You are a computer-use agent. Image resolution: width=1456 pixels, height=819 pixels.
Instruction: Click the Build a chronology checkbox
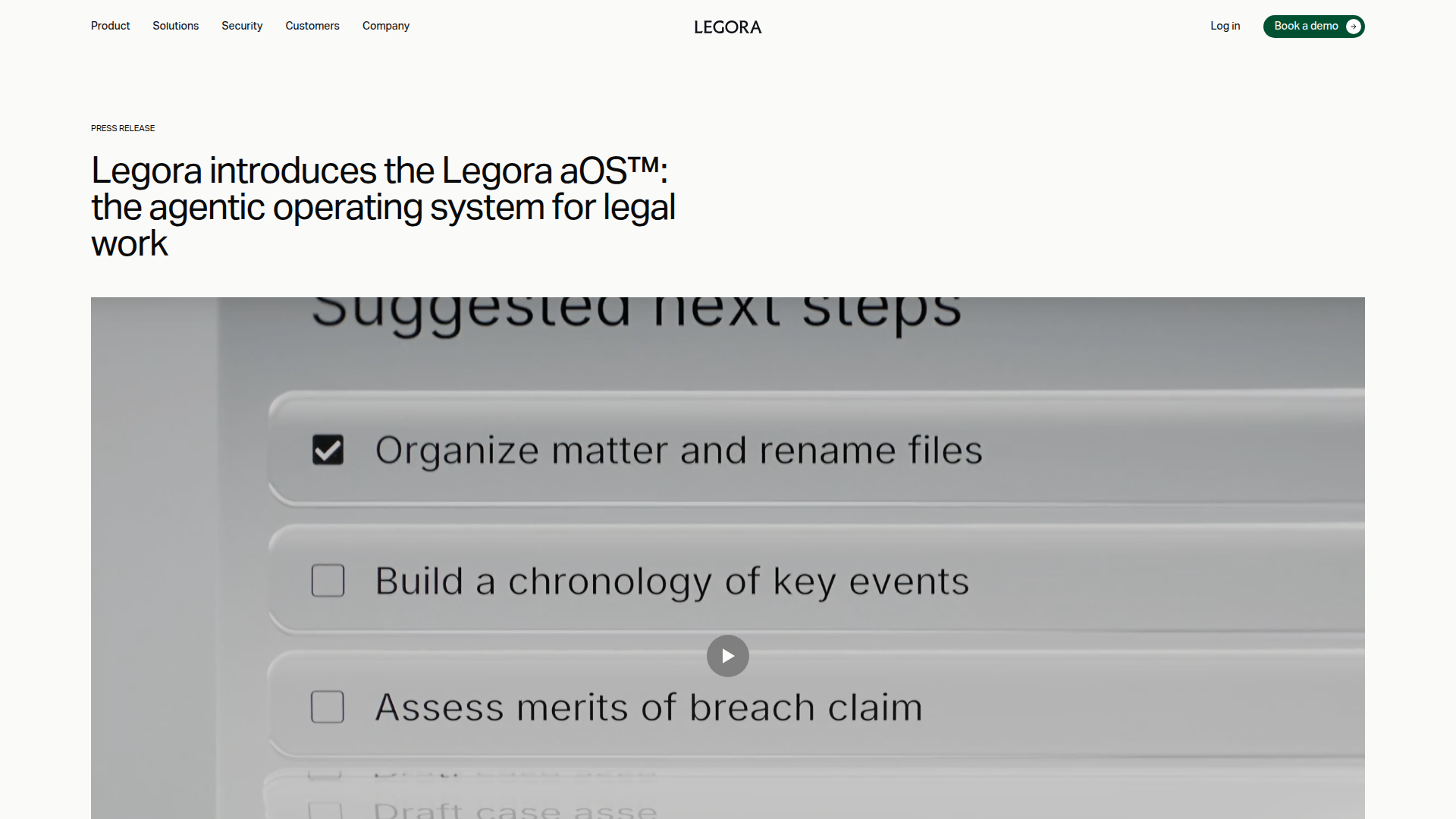[328, 581]
